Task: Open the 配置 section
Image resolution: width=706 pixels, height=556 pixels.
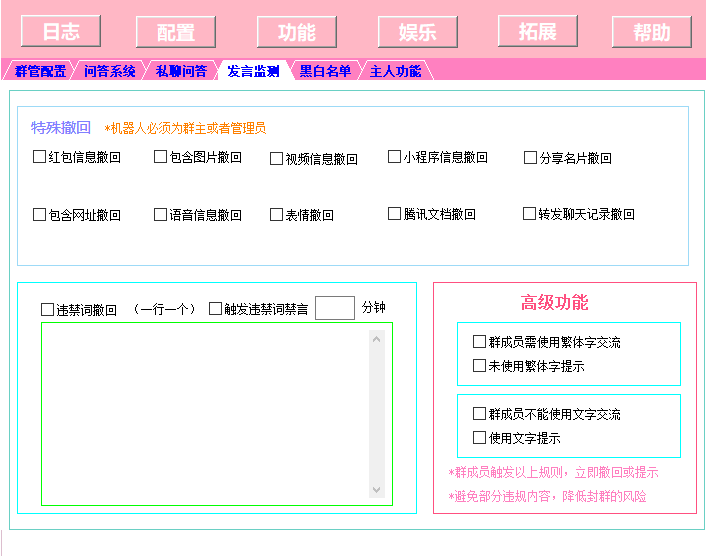Action: pos(176,32)
